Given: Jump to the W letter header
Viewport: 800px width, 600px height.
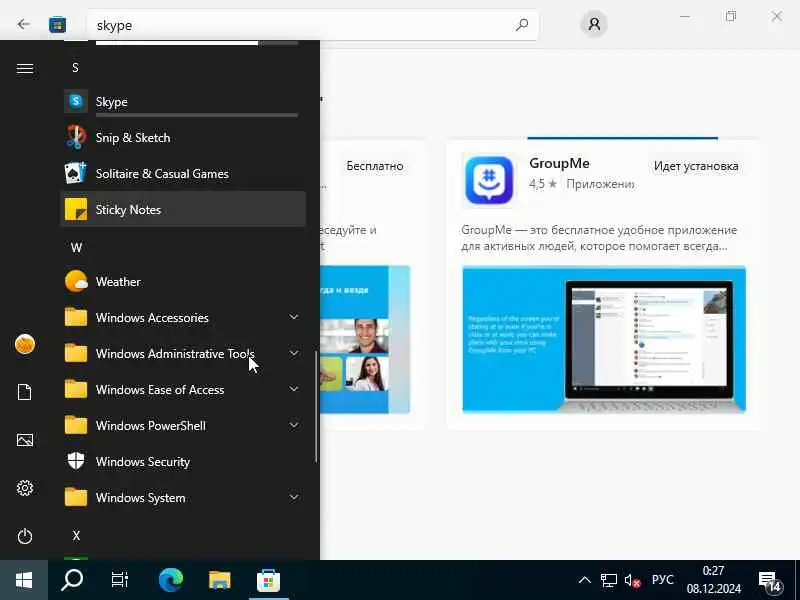Looking at the screenshot, I should (x=76, y=247).
